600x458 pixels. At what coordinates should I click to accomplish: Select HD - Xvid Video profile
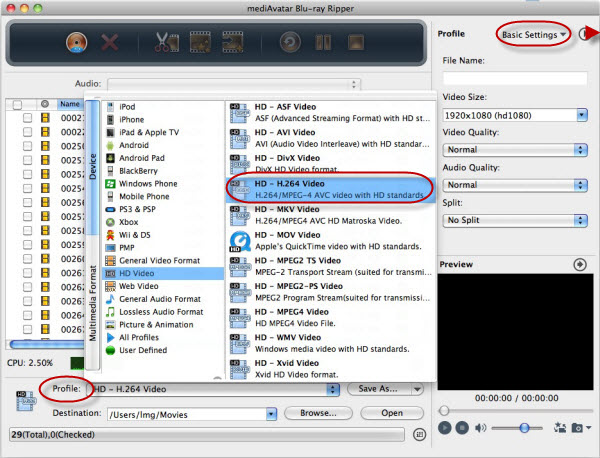coord(331,369)
